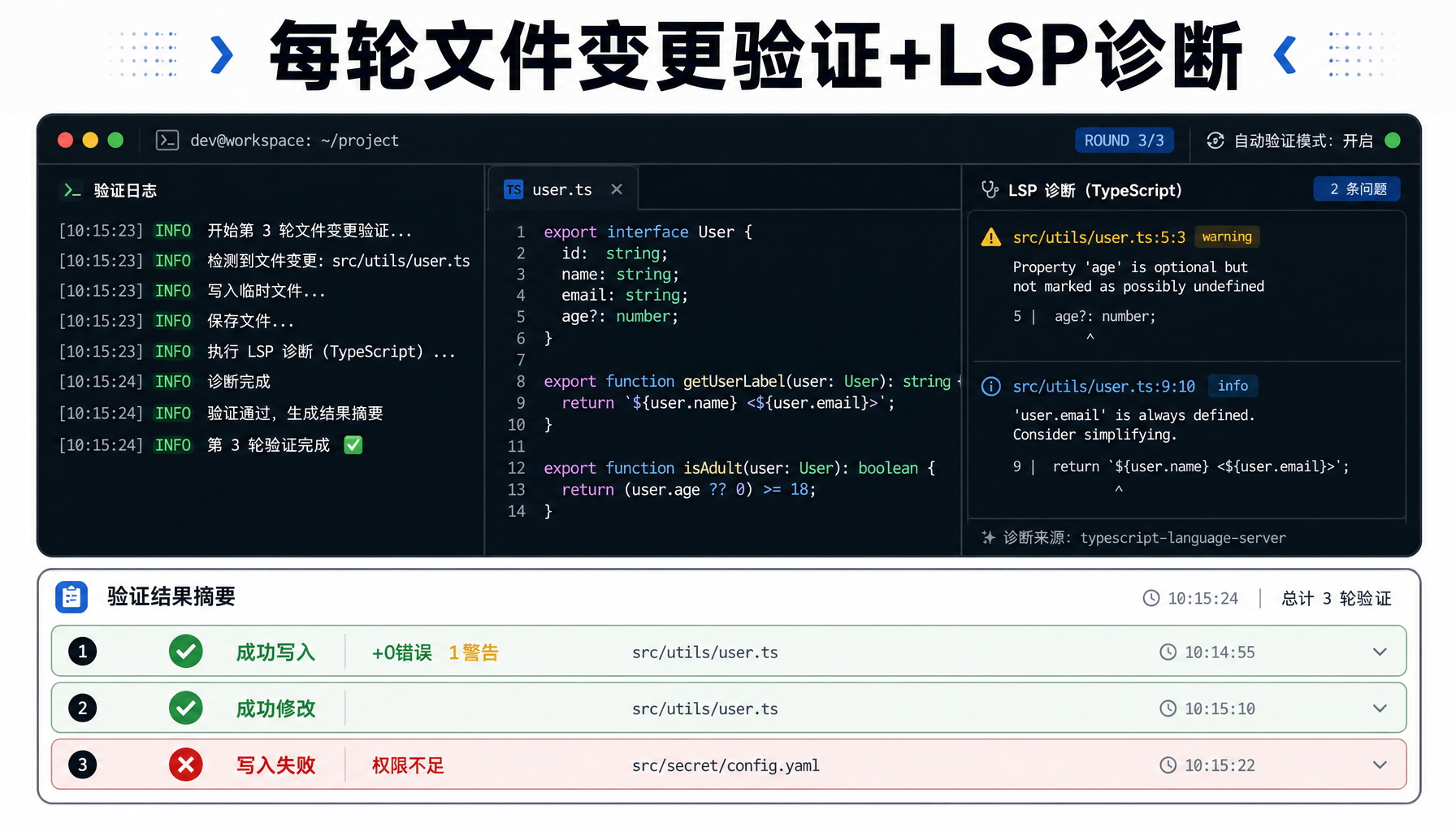The height and width of the screenshot is (832, 1456).
Task: Click the clipboard icon of results summary
Action: point(71,597)
